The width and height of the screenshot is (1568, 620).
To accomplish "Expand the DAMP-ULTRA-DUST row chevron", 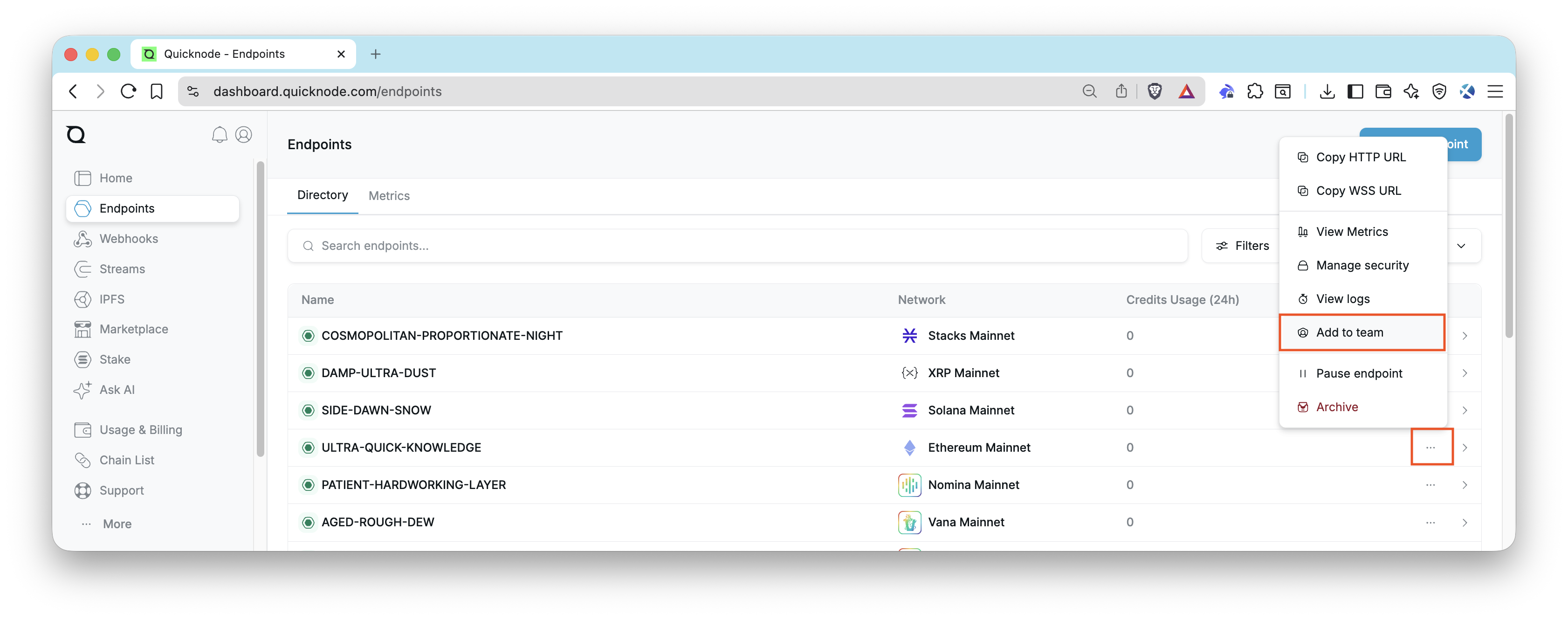I will [1465, 373].
